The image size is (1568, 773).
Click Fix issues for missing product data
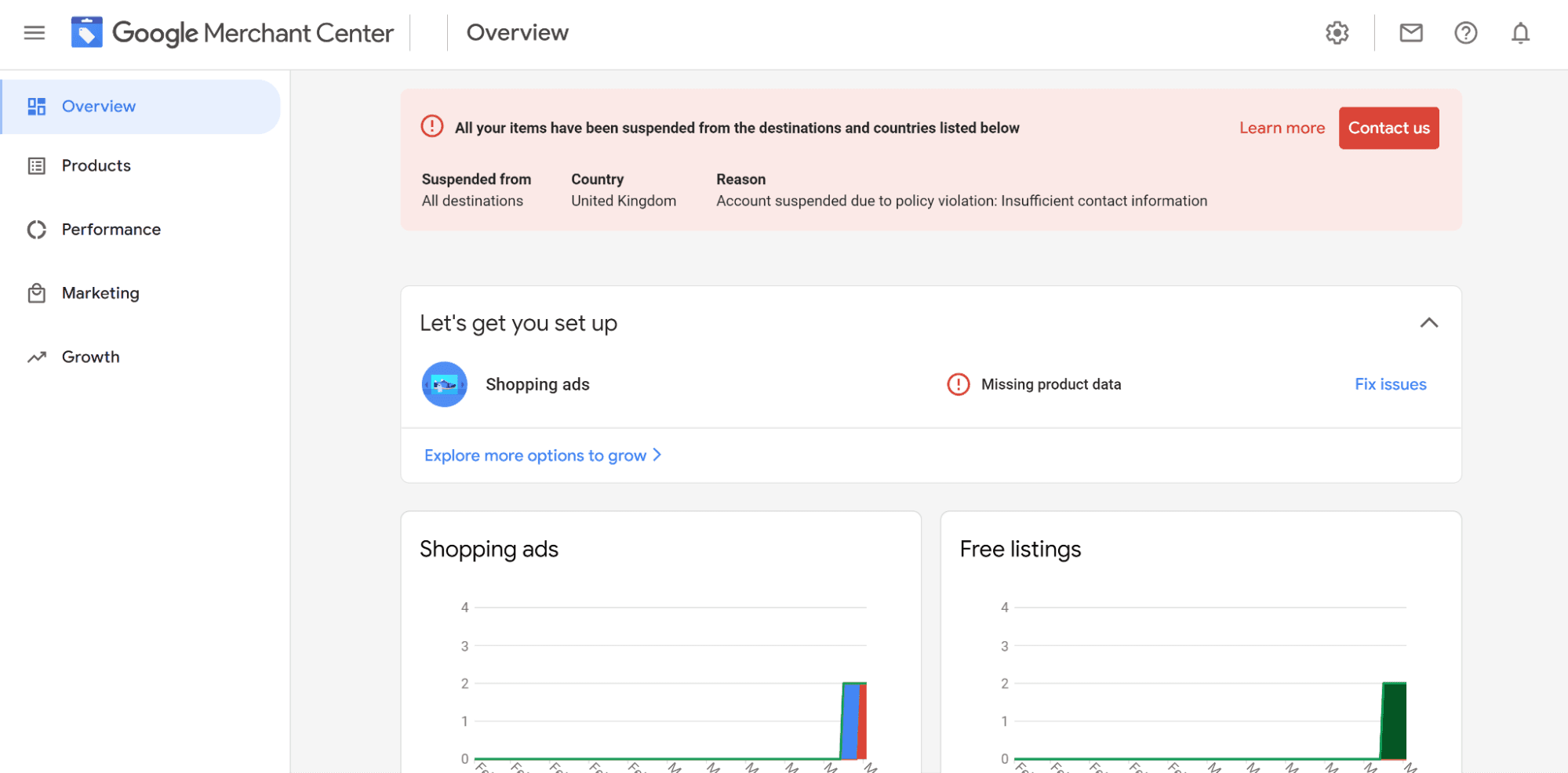(1390, 384)
